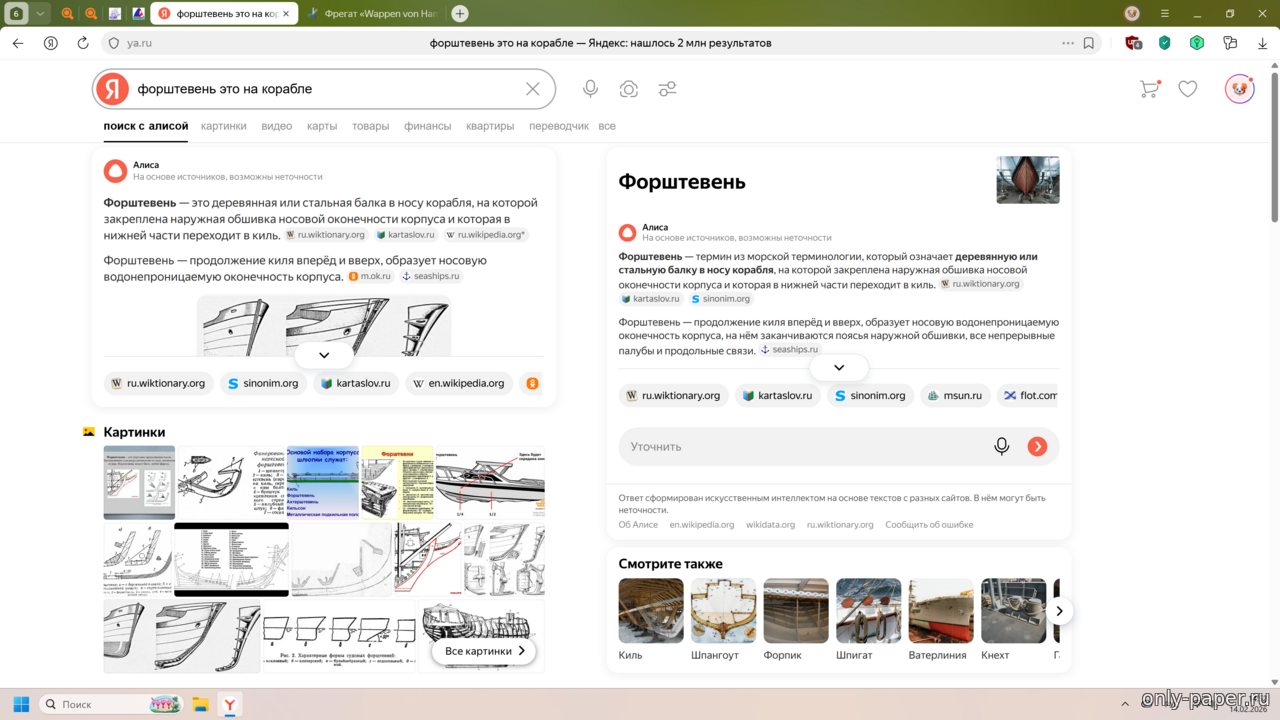Open favorites heart icon

pos(1188,89)
